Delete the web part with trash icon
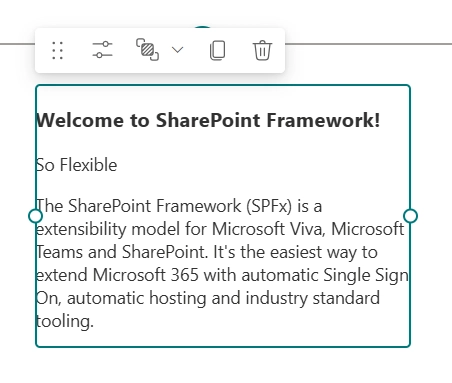 click(263, 50)
